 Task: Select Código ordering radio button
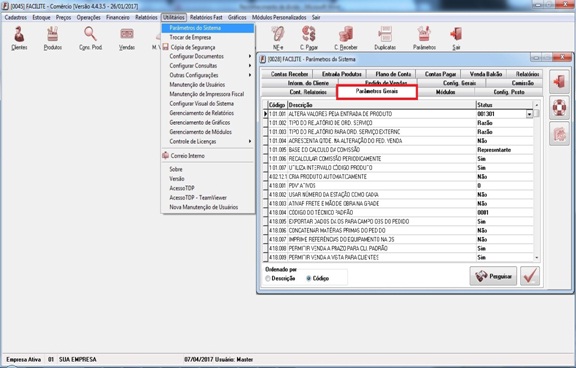[x=309, y=278]
